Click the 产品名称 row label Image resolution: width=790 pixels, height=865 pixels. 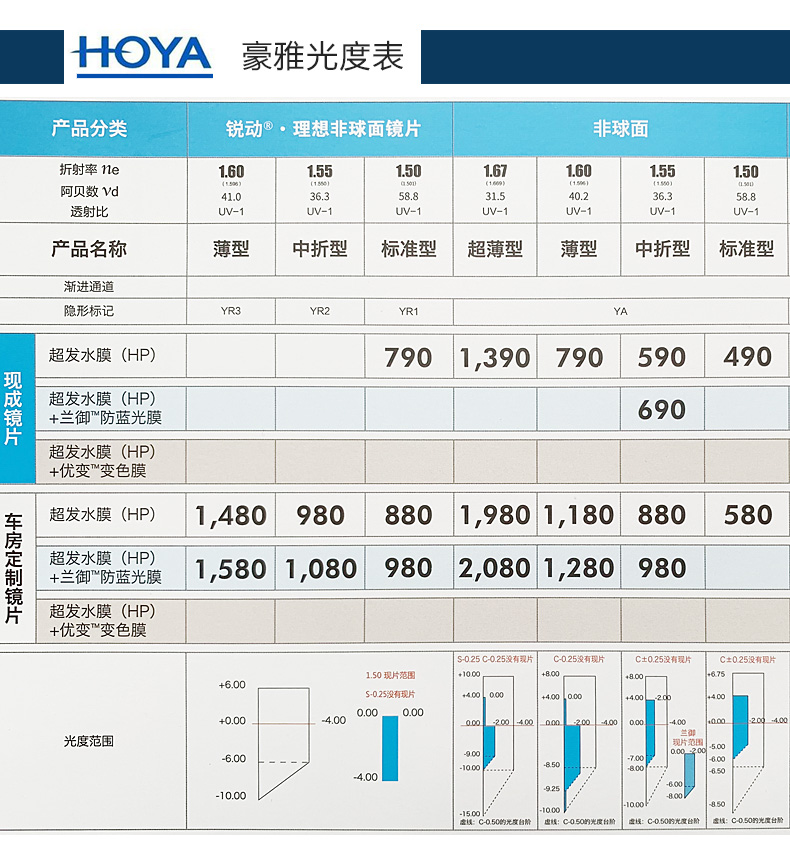tap(89, 249)
